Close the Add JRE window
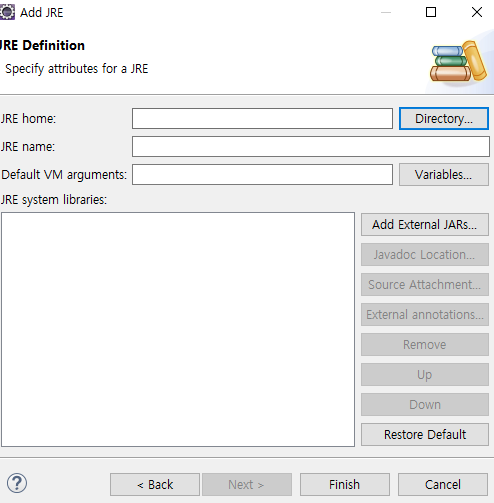This screenshot has width=494, height=503. coord(477,12)
